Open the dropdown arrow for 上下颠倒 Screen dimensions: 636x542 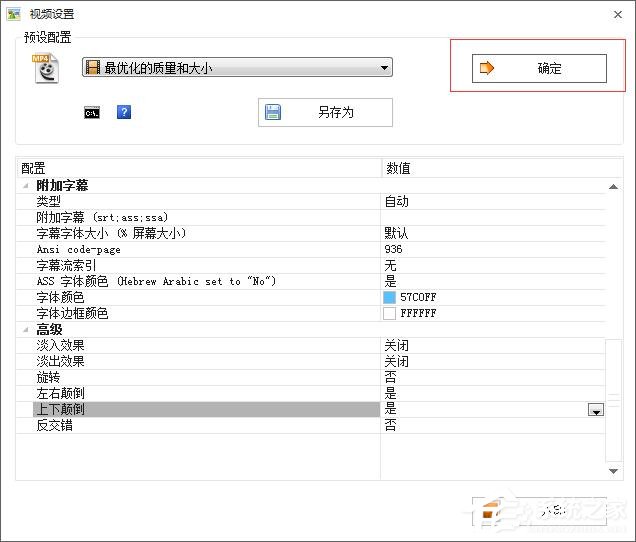(595, 410)
